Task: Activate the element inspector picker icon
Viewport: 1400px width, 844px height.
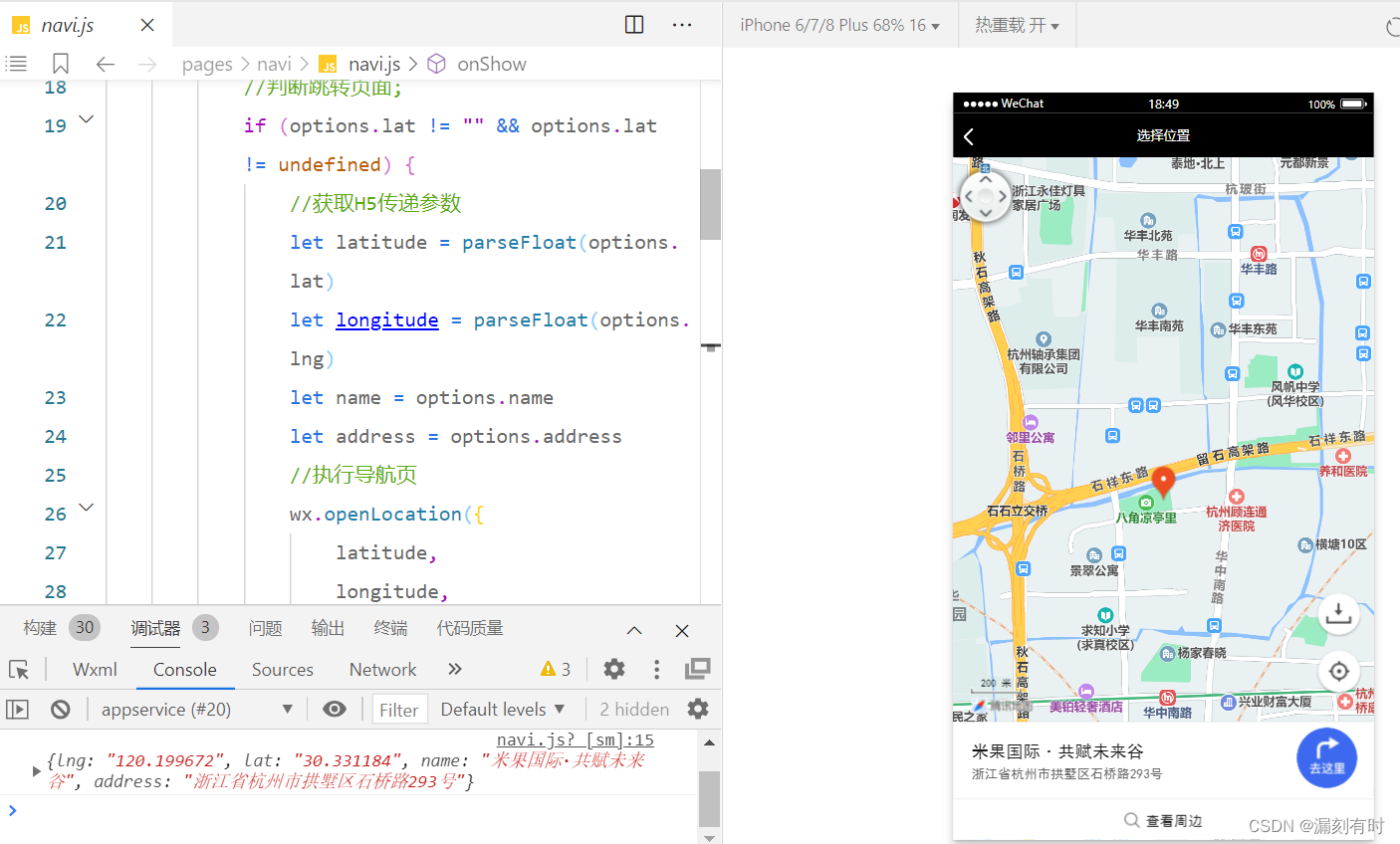Action: click(x=19, y=670)
